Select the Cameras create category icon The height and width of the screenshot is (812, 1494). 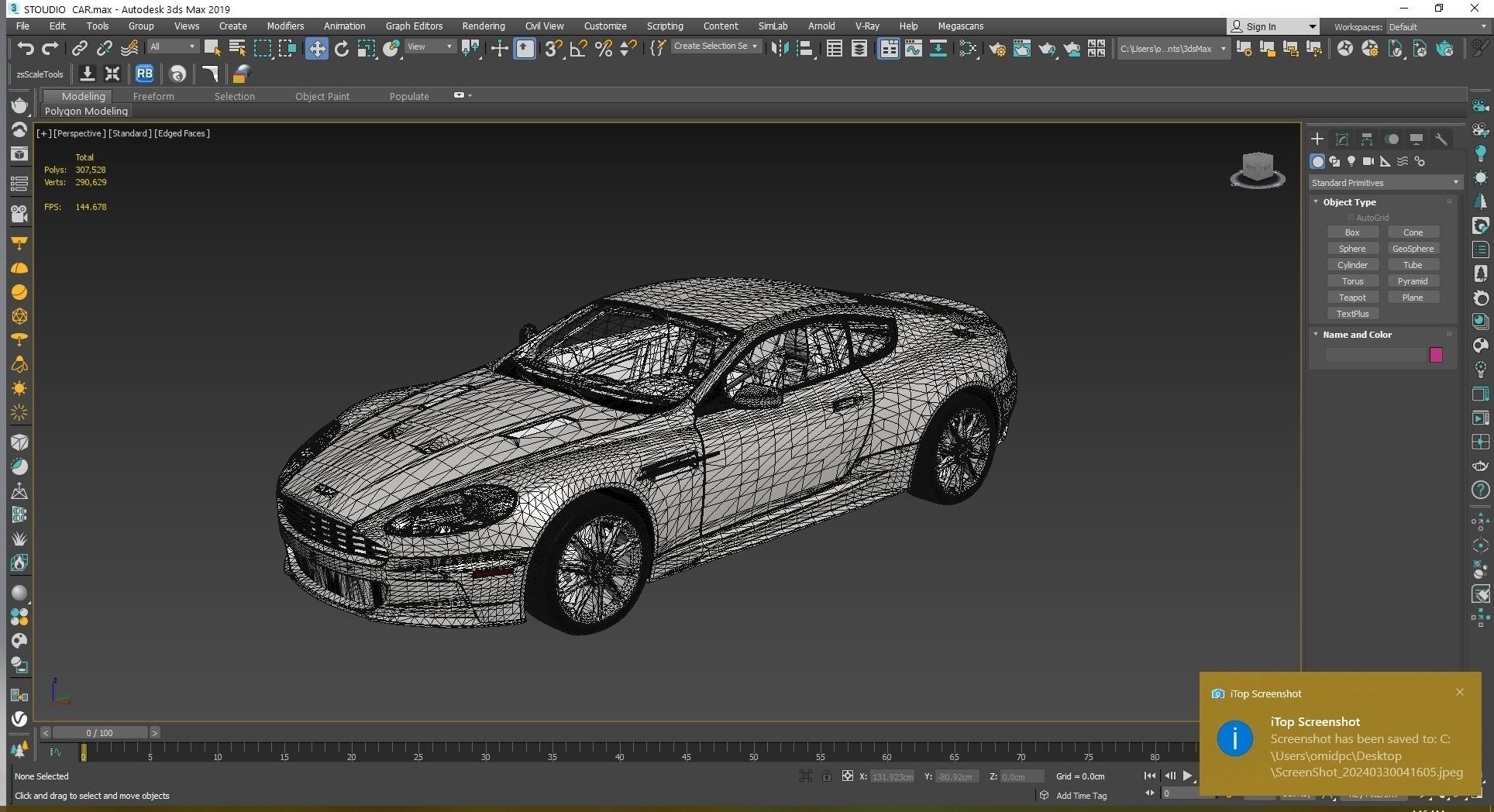point(1368,161)
